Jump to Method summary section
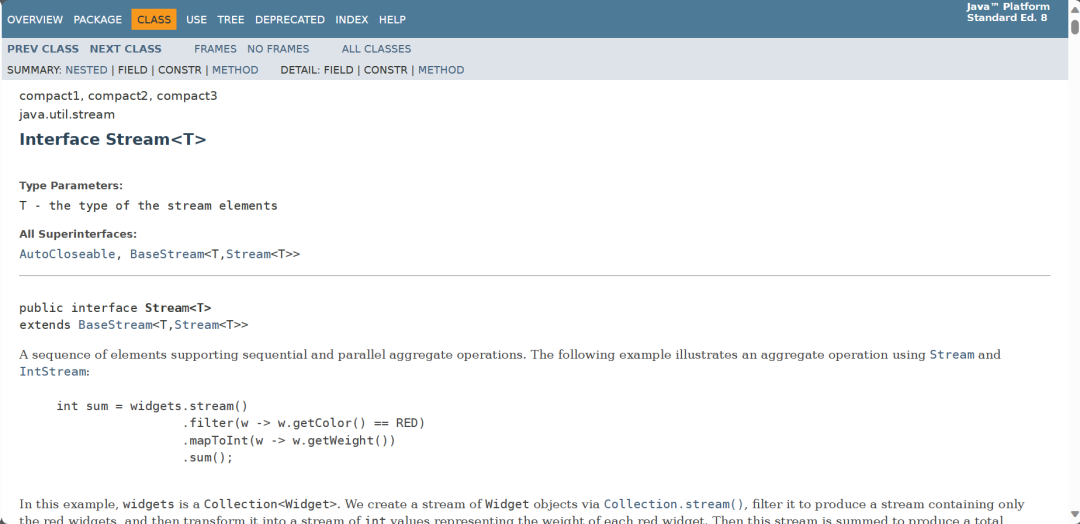Image resolution: width=1080 pixels, height=524 pixels. (x=235, y=70)
